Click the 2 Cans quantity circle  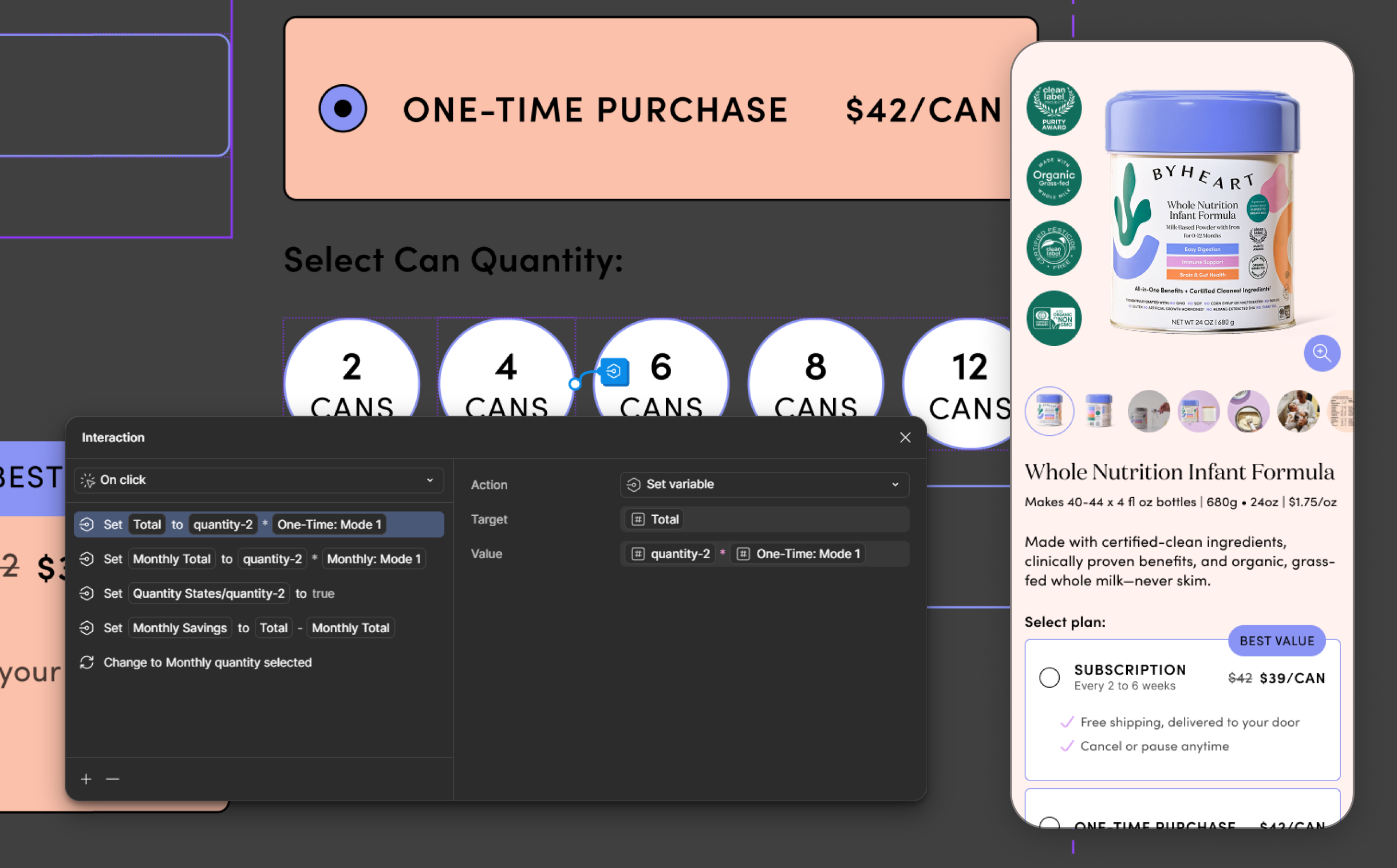point(352,373)
